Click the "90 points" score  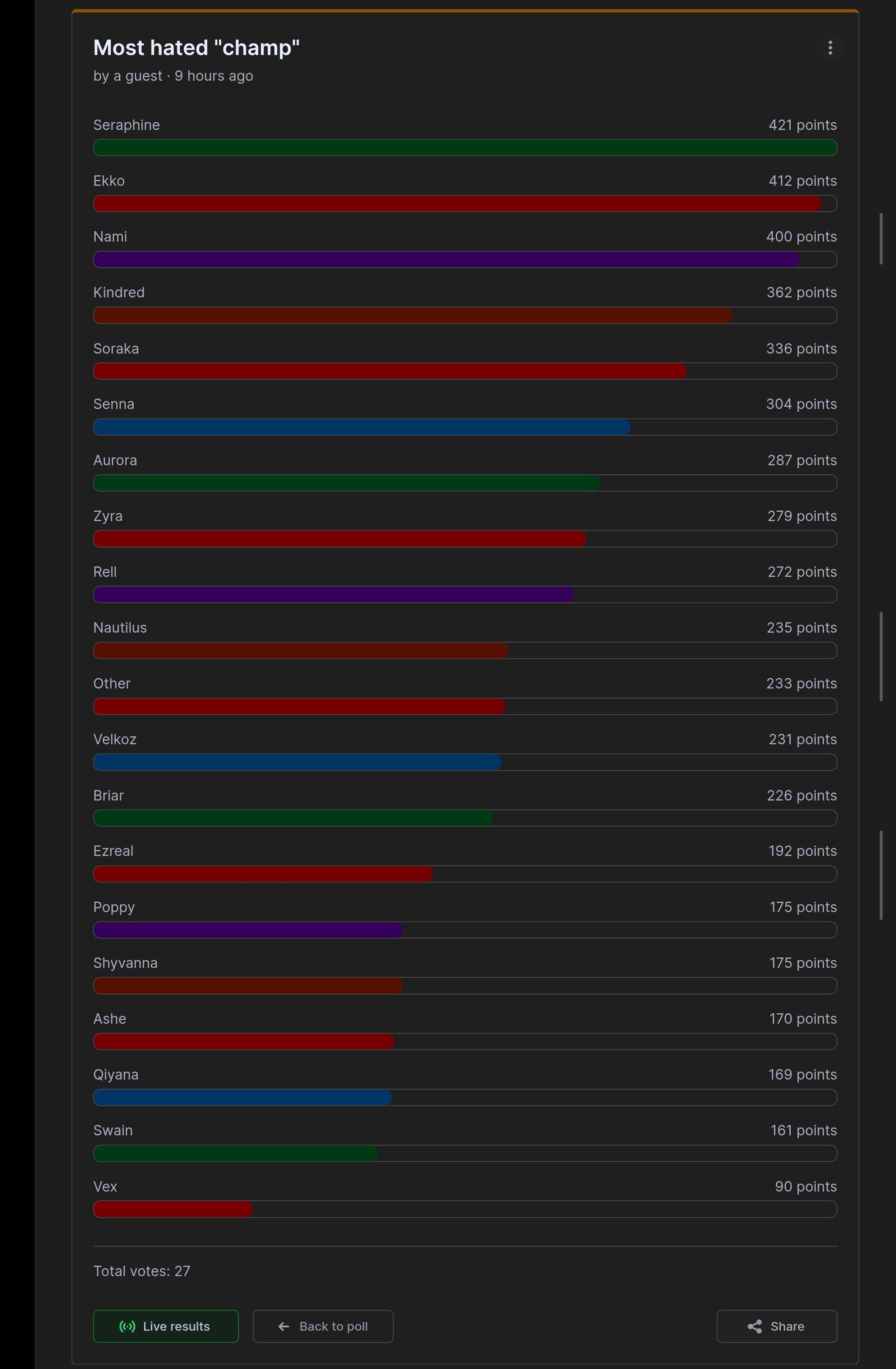(806, 1187)
